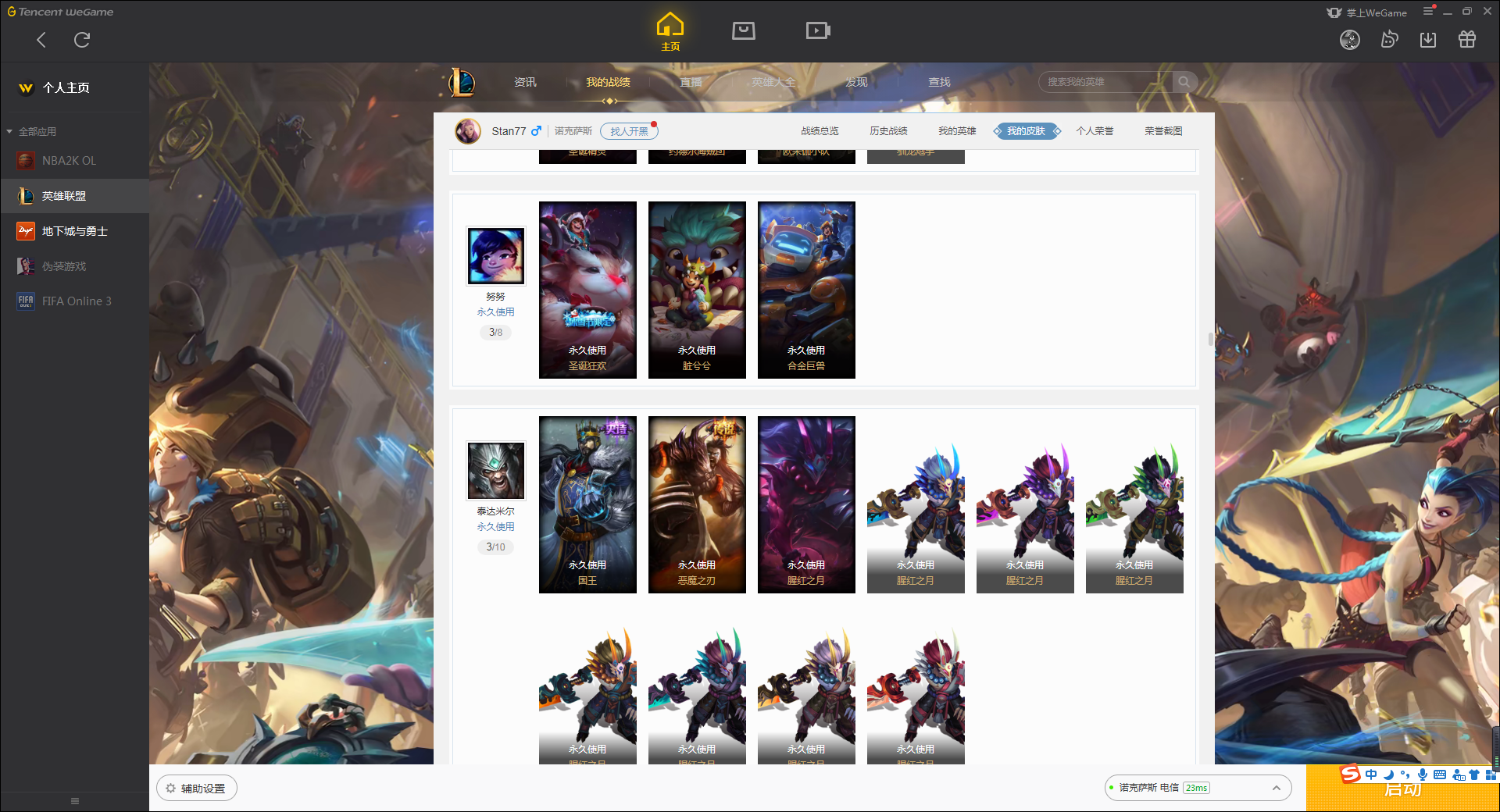This screenshot has height=812, width=1500.
Task: Open the 恶魔之刃 skin card
Action: pos(697,504)
